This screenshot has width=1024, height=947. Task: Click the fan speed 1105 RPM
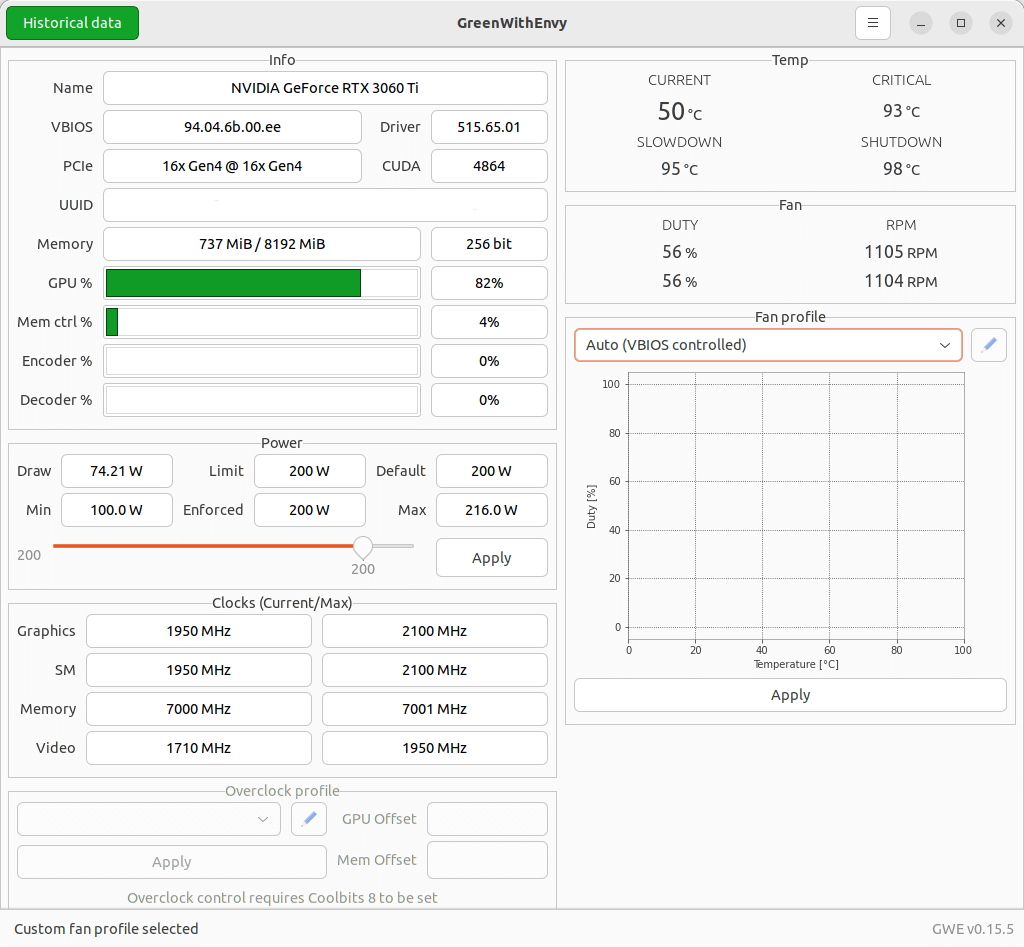click(901, 252)
